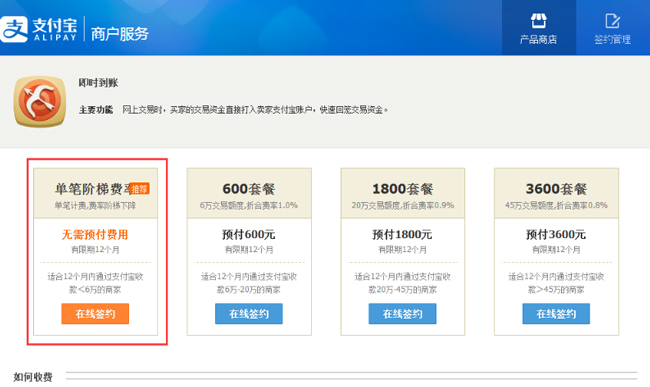Select the 产品商店 tab label
650x387 pixels.
click(x=538, y=39)
